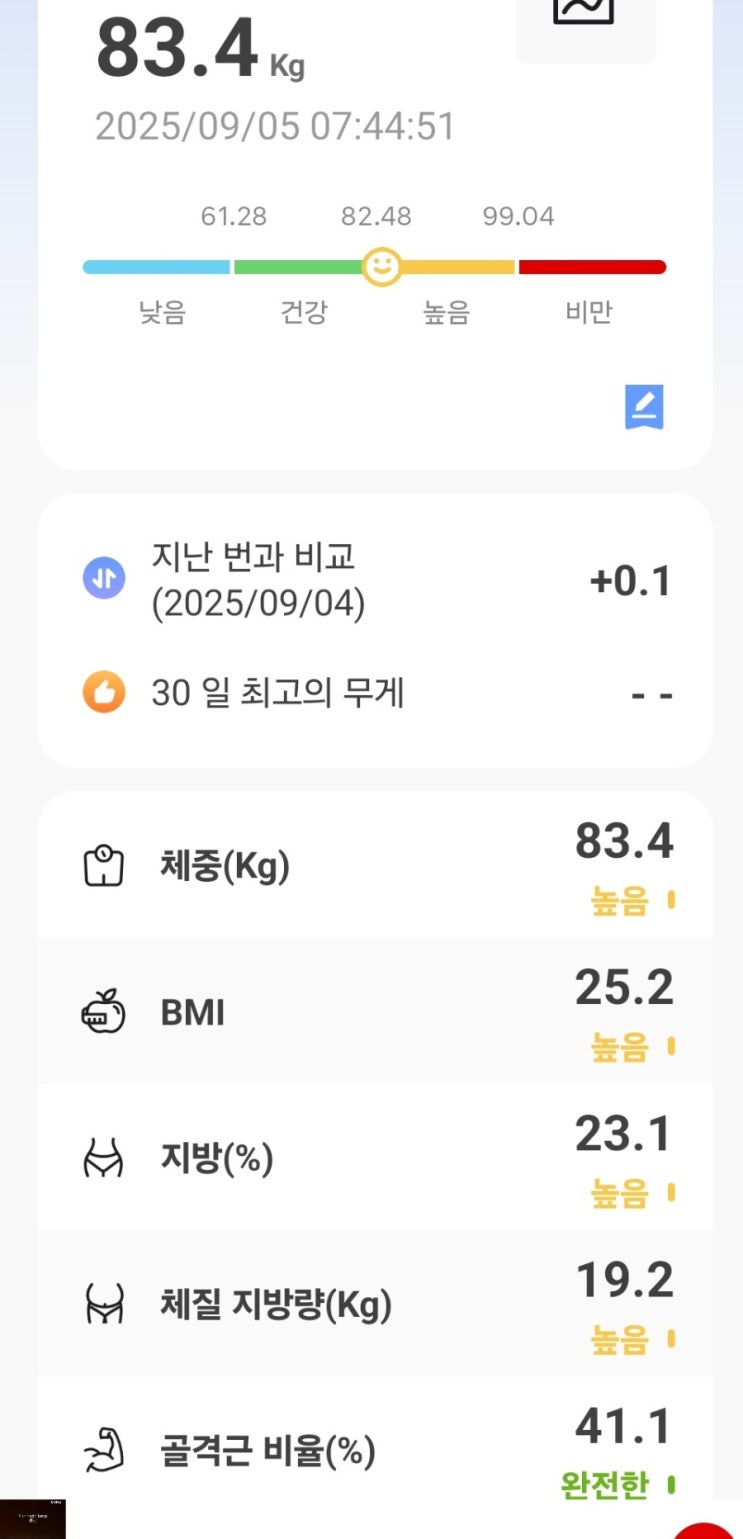Tap the orange thumbs-up icon
This screenshot has height=1539, width=743.
point(104,692)
